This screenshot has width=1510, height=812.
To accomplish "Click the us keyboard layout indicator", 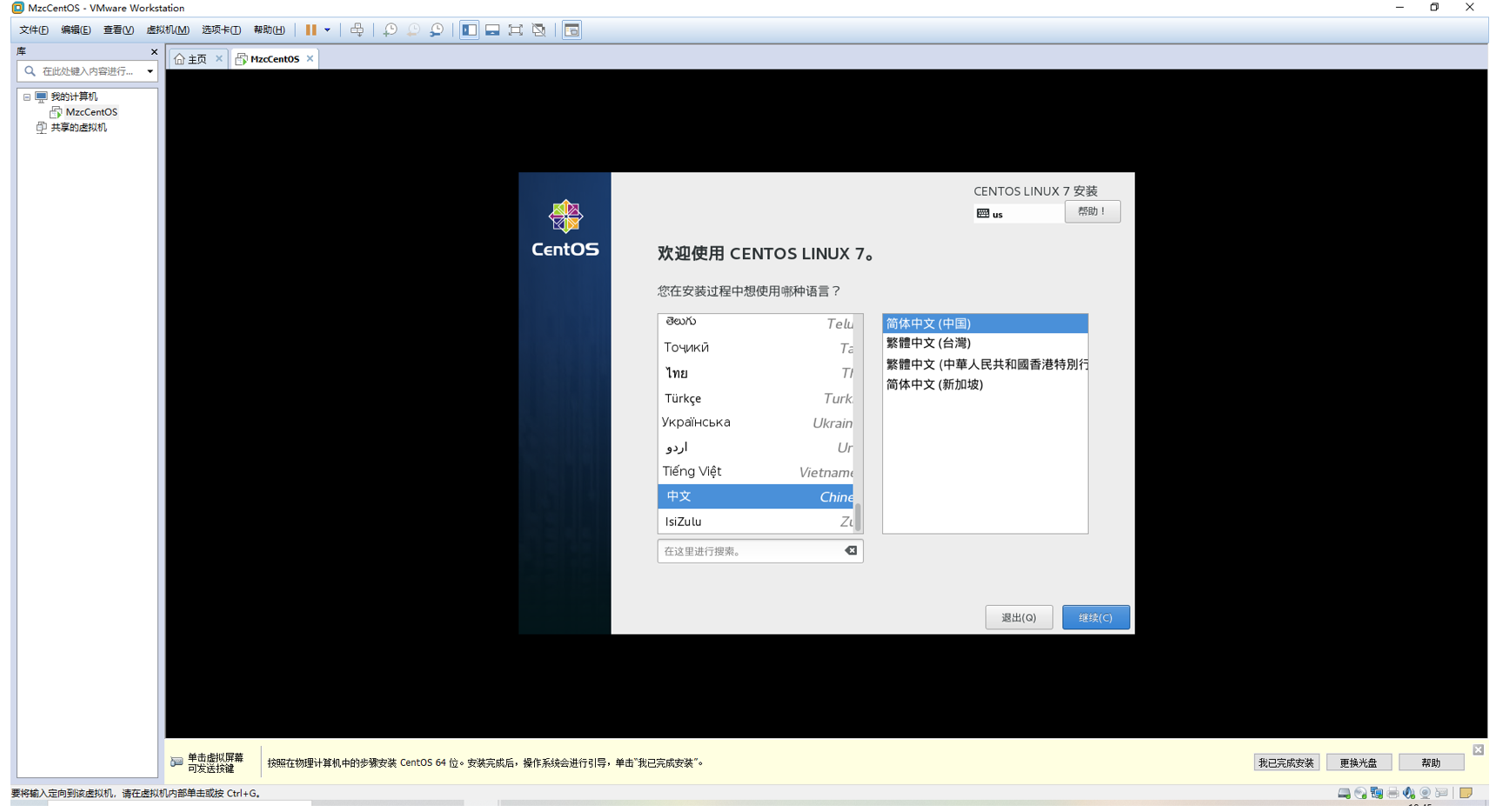I will (1018, 214).
